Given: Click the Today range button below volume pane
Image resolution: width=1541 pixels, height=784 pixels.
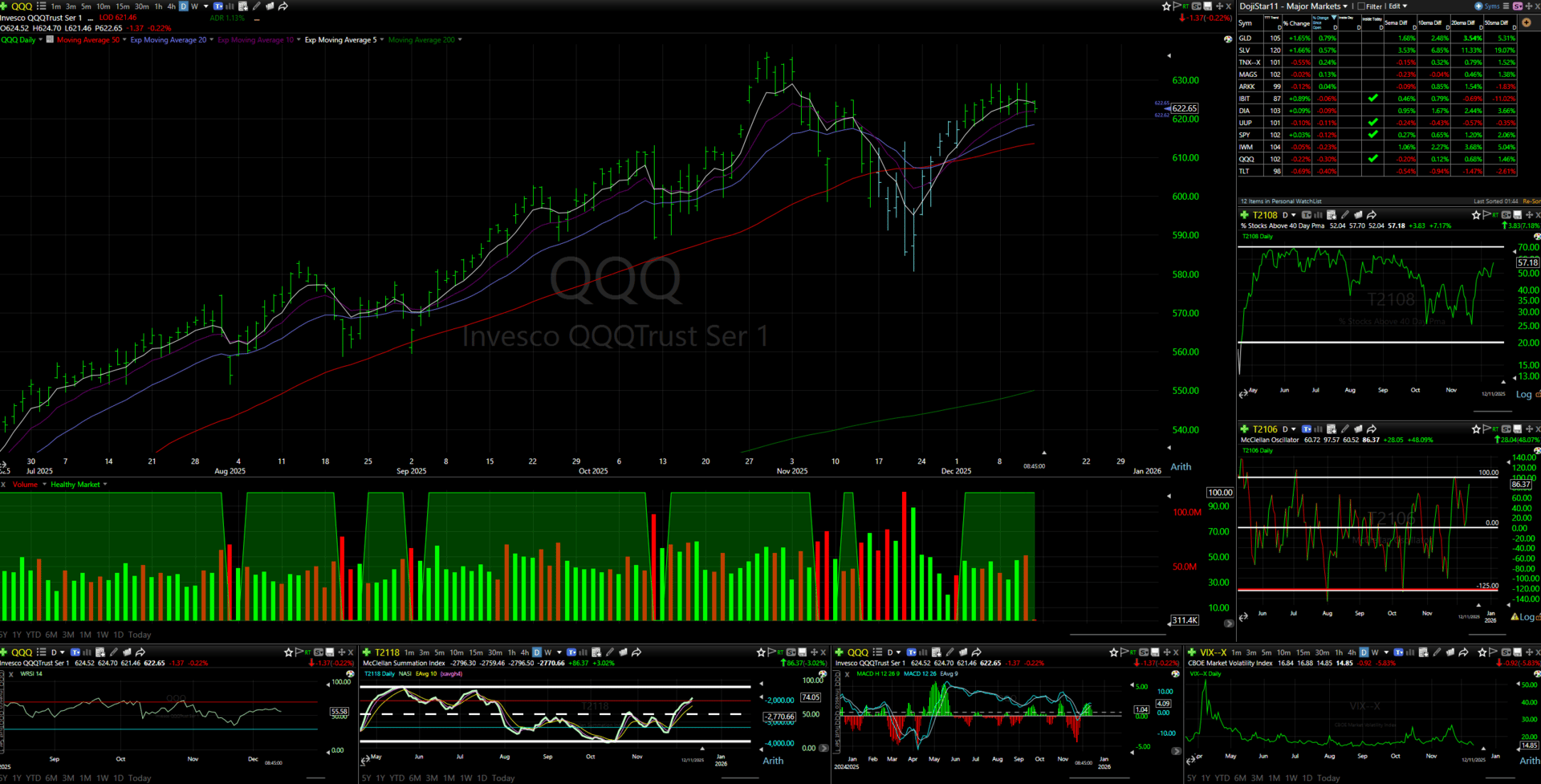Looking at the screenshot, I should 140,635.
